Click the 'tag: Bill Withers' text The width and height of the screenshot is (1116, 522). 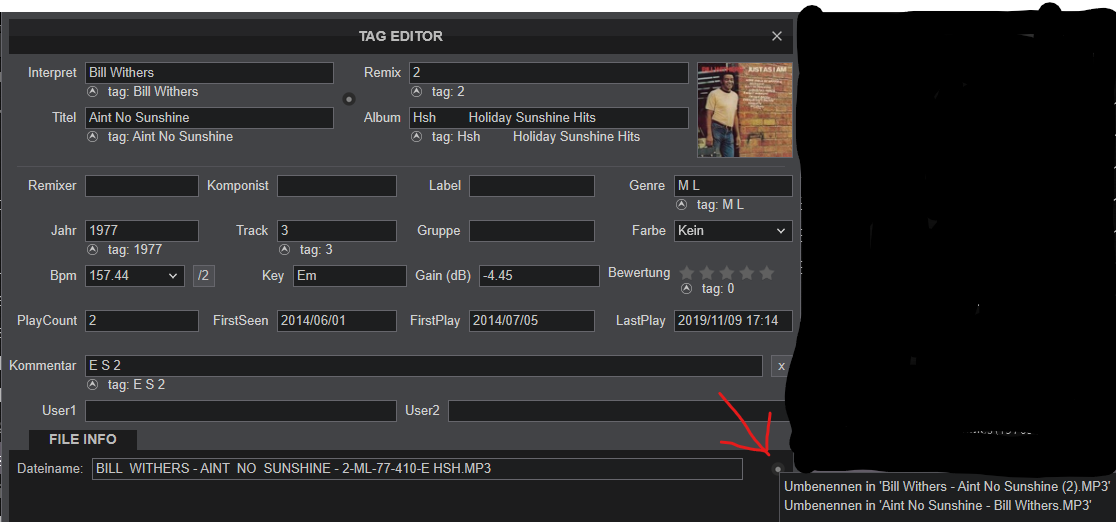pyautogui.click(x=153, y=92)
